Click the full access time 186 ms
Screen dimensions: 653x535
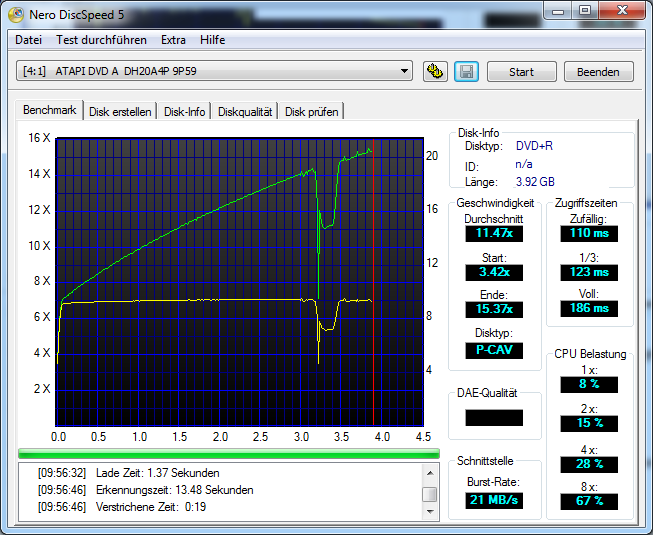click(589, 309)
